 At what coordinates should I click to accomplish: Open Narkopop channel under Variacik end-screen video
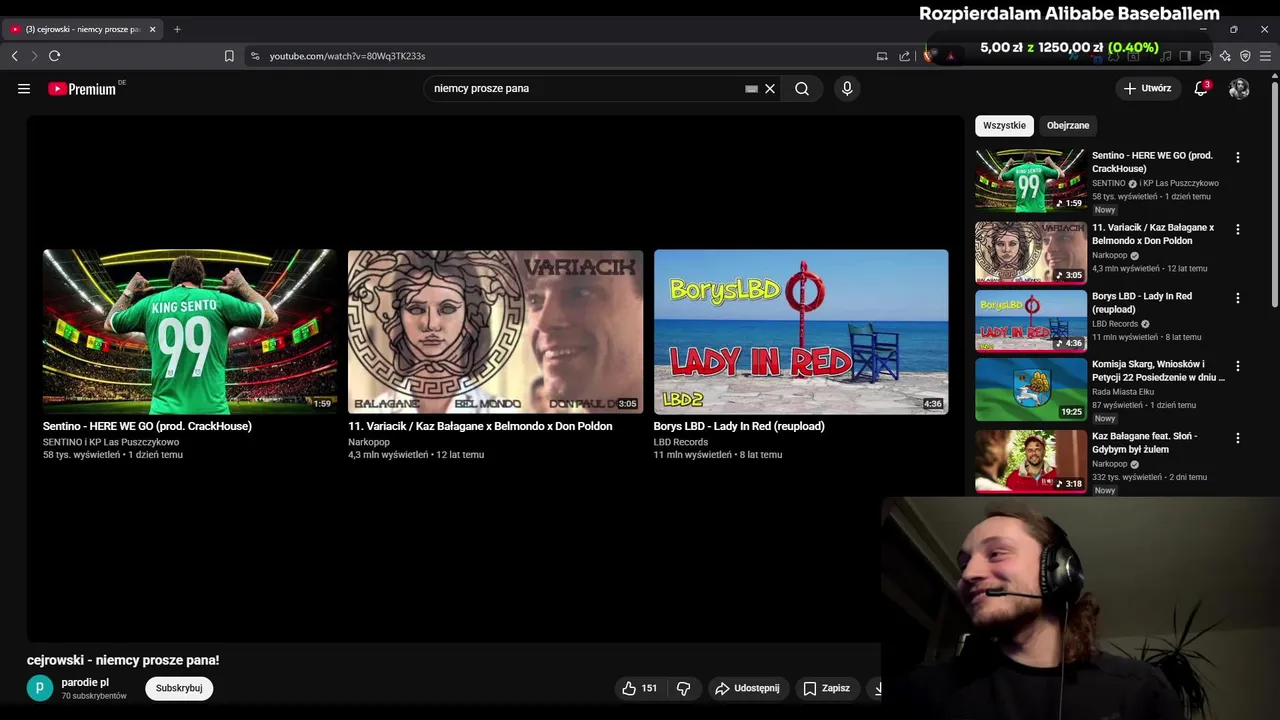click(x=369, y=442)
